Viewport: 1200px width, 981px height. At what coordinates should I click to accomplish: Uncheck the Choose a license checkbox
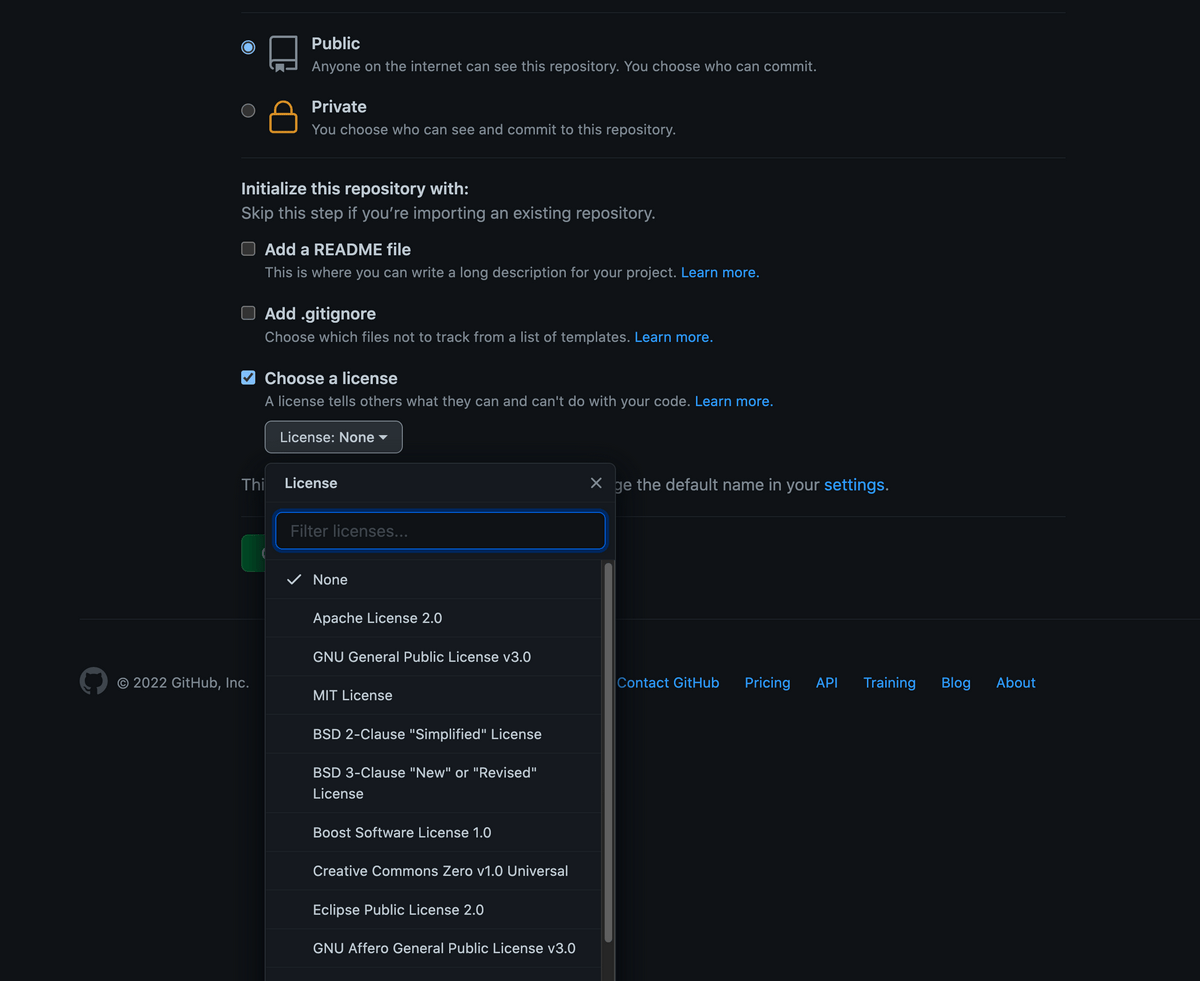coord(248,378)
